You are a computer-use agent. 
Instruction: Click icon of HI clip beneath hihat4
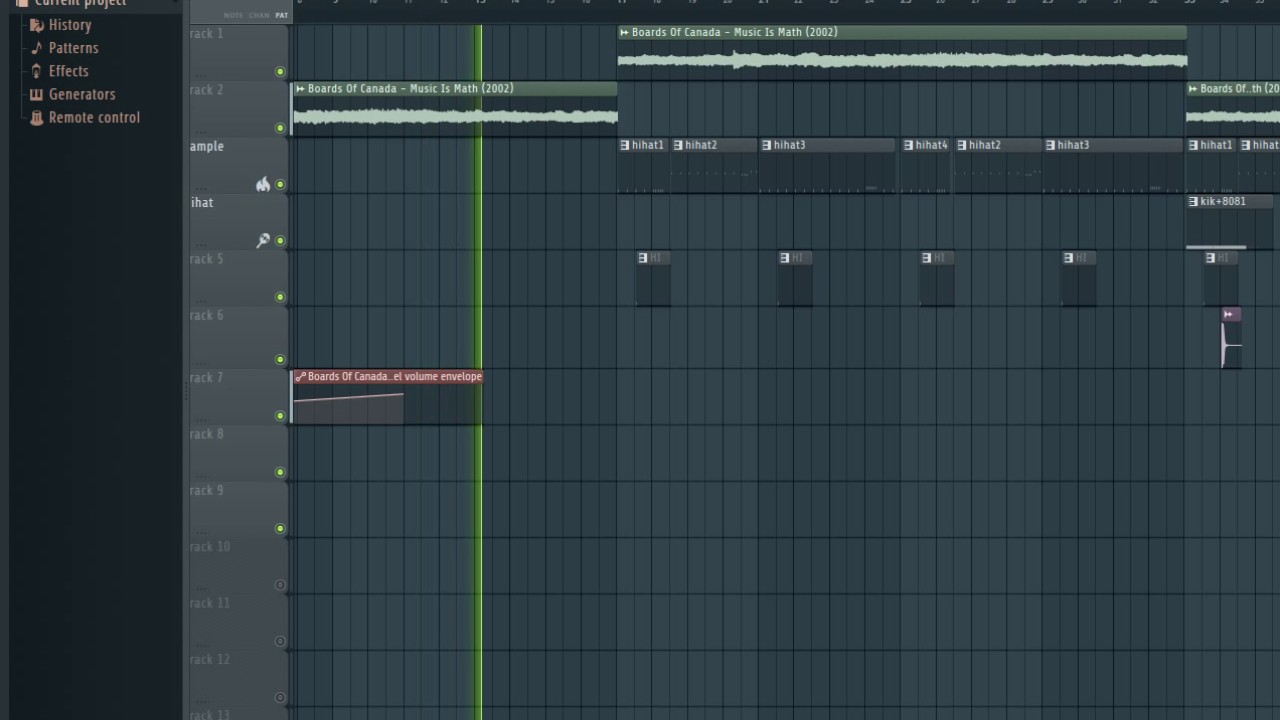point(926,258)
